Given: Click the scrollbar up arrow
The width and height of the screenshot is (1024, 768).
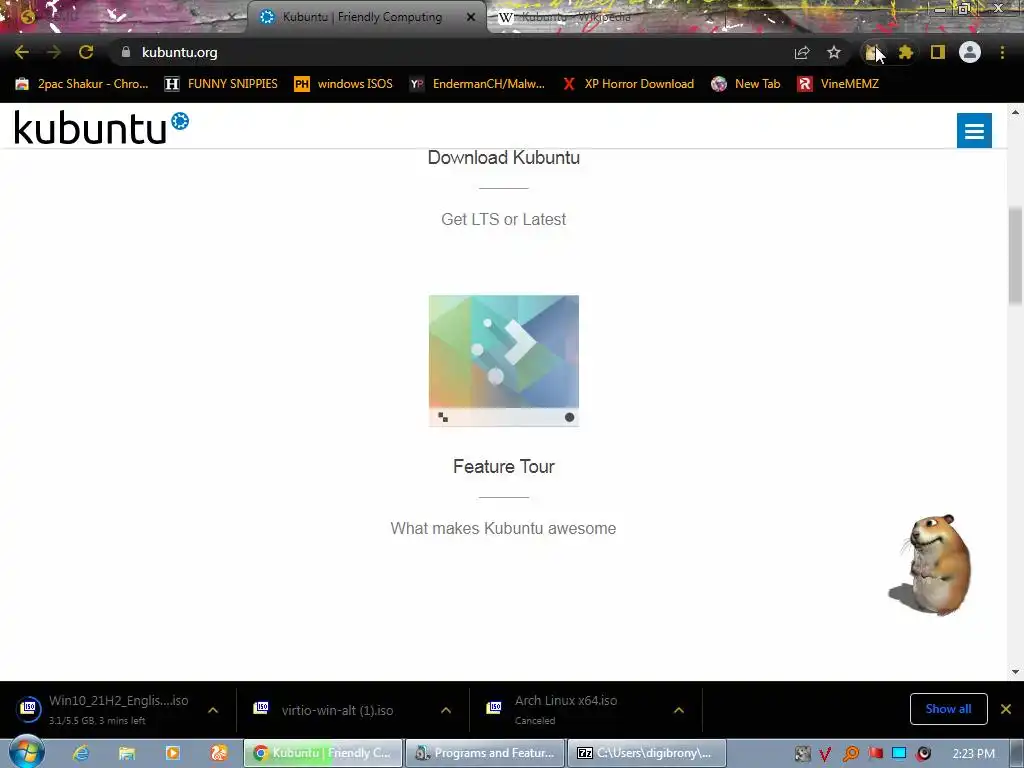Looking at the screenshot, I should tap(1016, 112).
